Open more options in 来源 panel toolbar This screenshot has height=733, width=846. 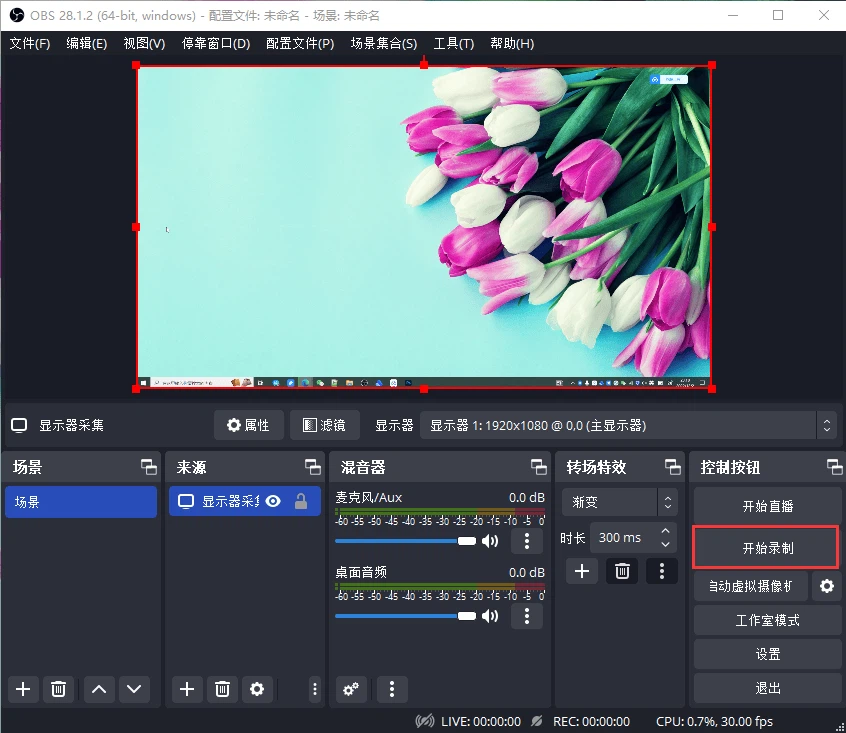pos(315,689)
